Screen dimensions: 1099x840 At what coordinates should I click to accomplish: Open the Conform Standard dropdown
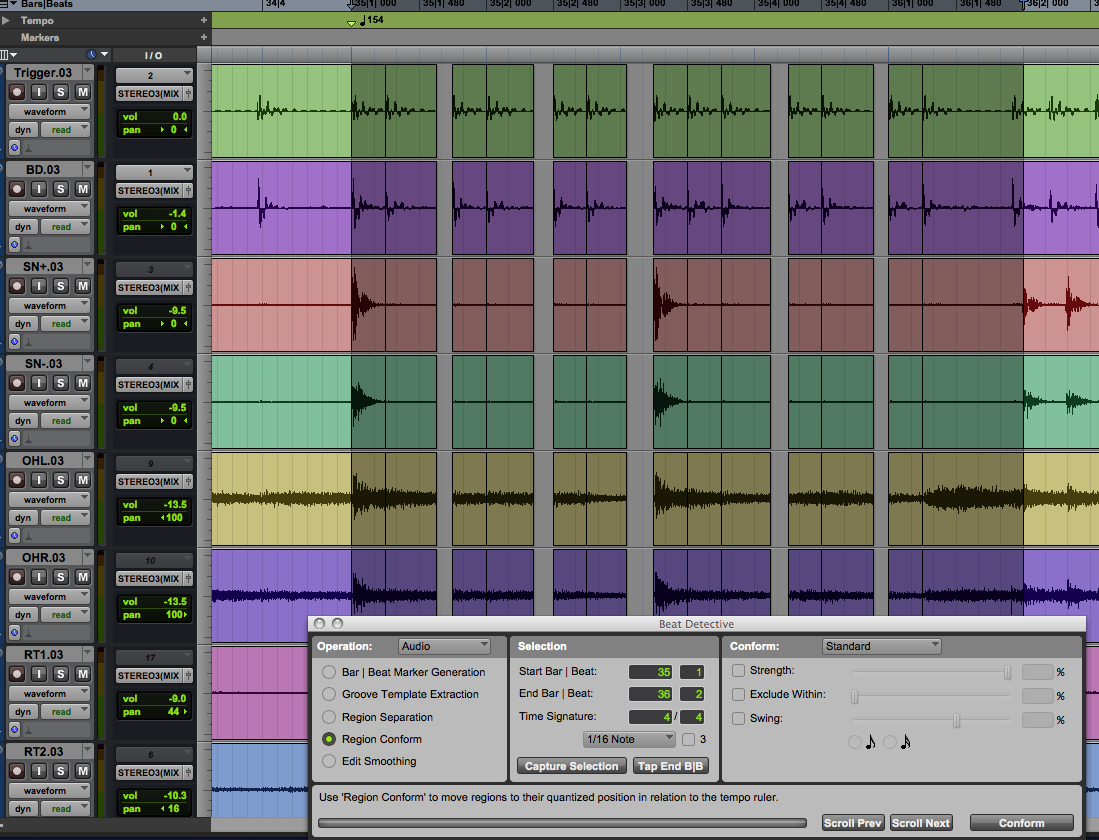(881, 646)
